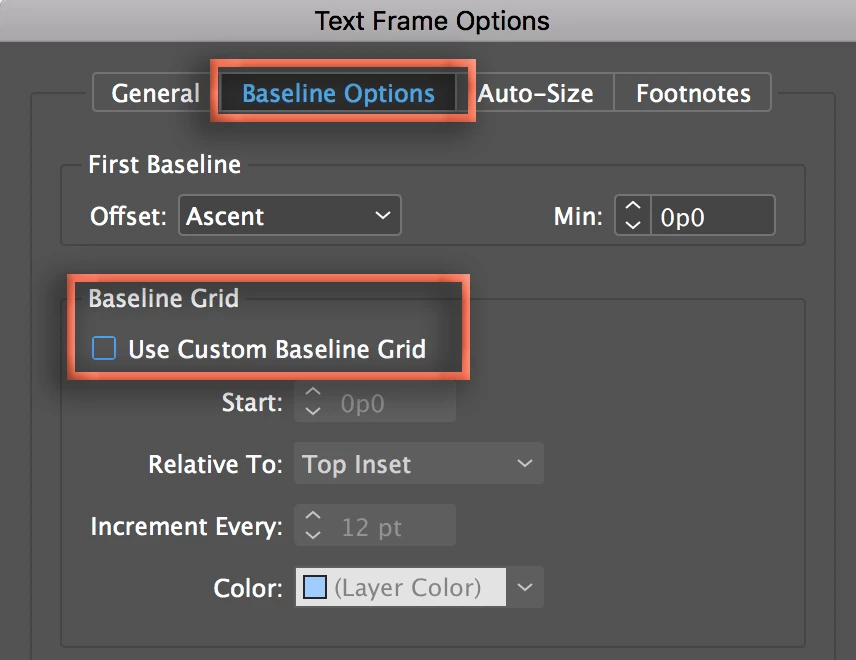
Task: Increase the Start value with up arrow
Action: click(x=313, y=396)
